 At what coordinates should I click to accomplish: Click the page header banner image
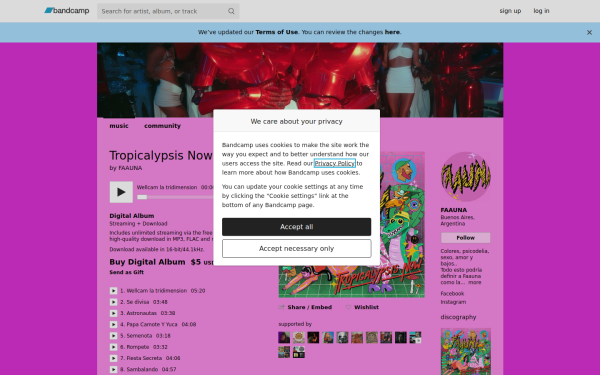[300, 80]
